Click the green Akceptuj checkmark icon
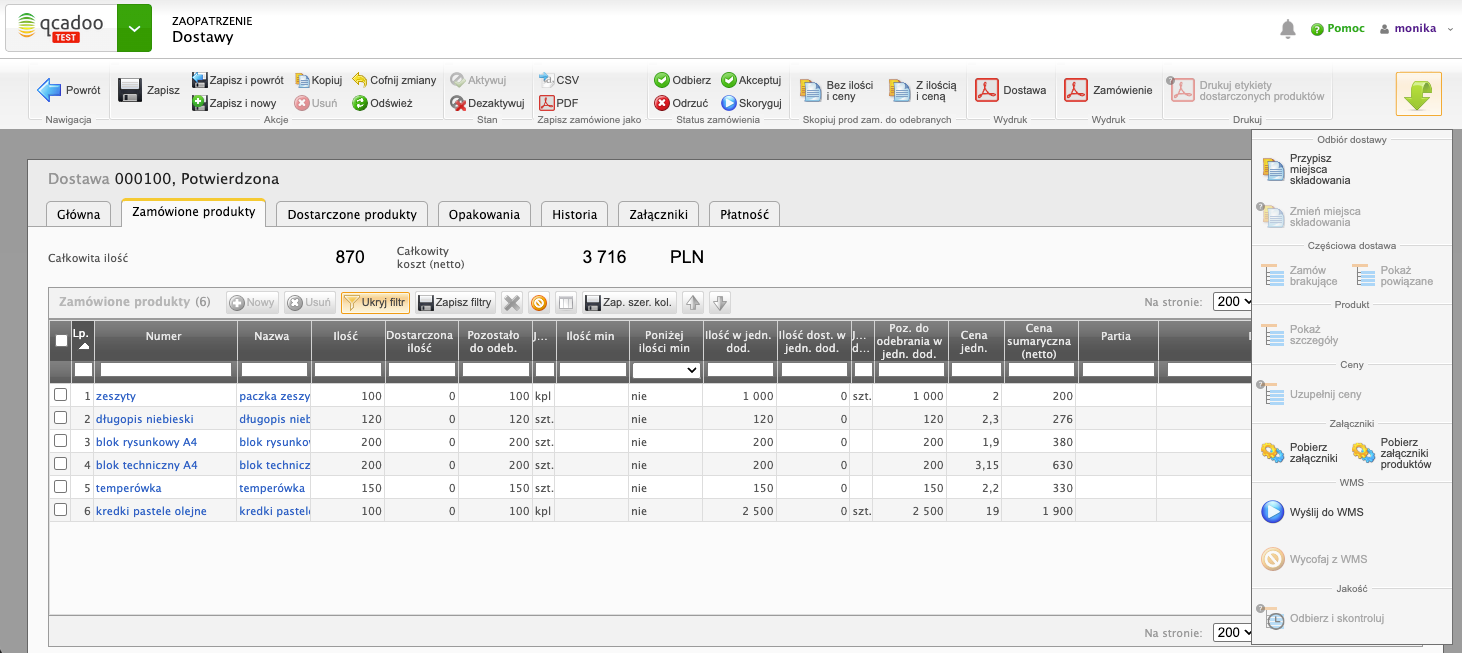 [729, 80]
